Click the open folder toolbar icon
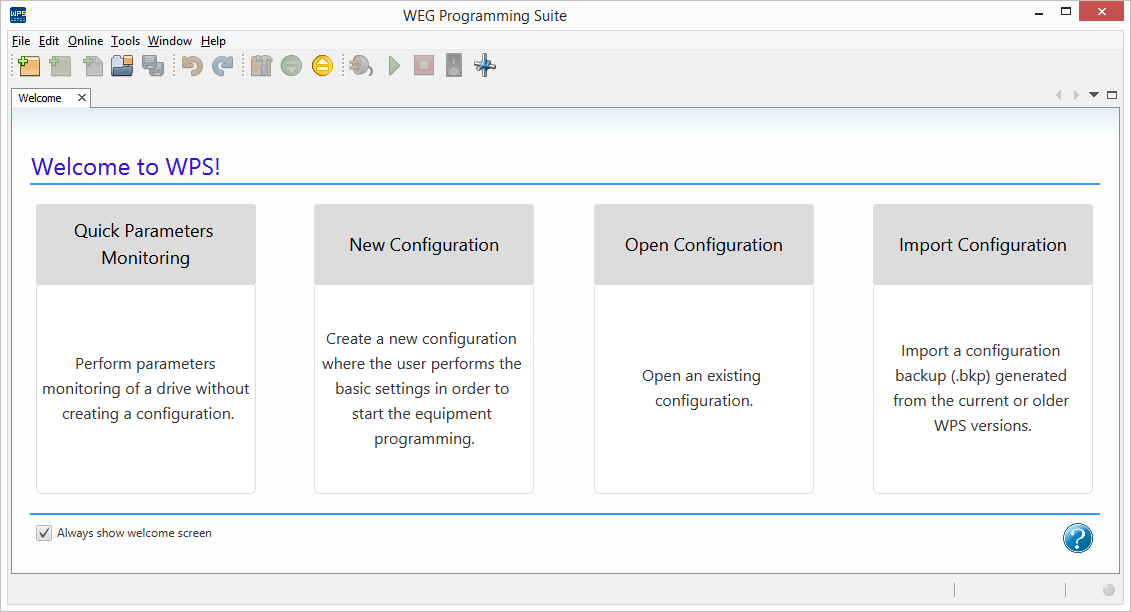Viewport: 1131px width, 612px height. coord(122,66)
